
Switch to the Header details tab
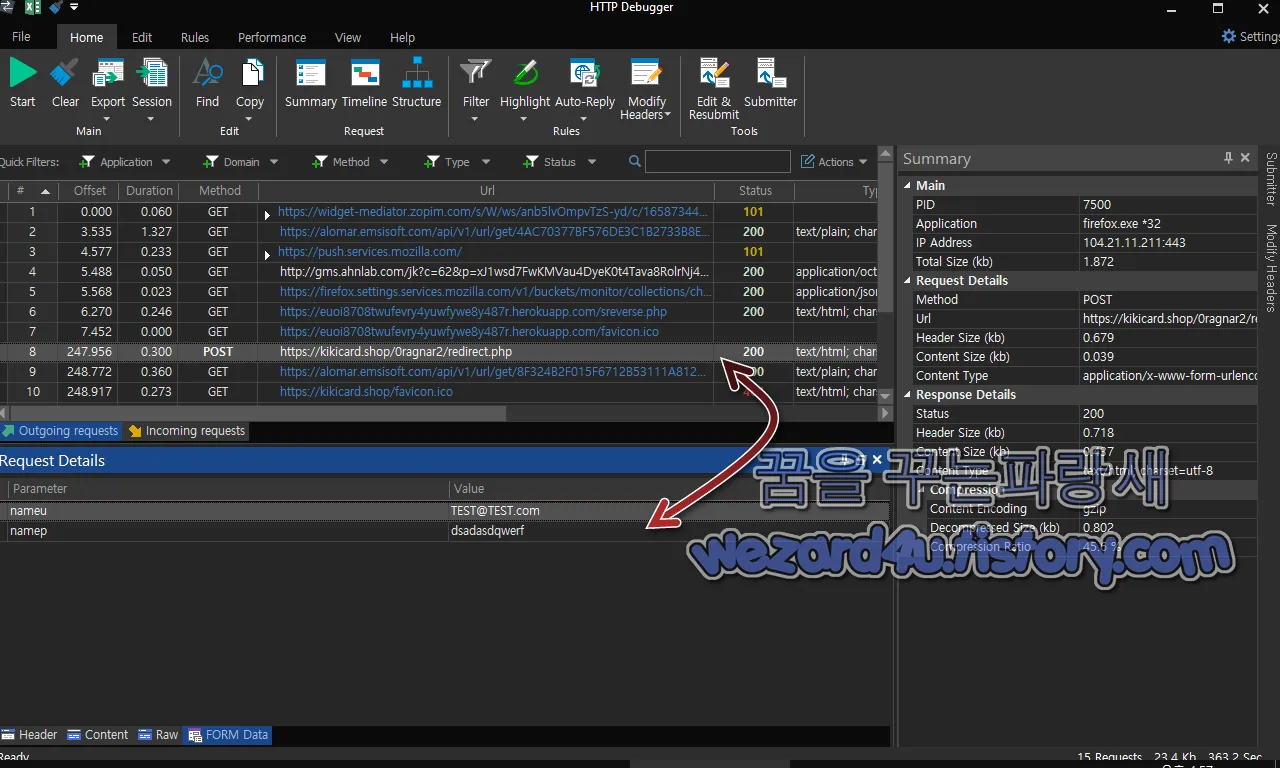[x=29, y=734]
